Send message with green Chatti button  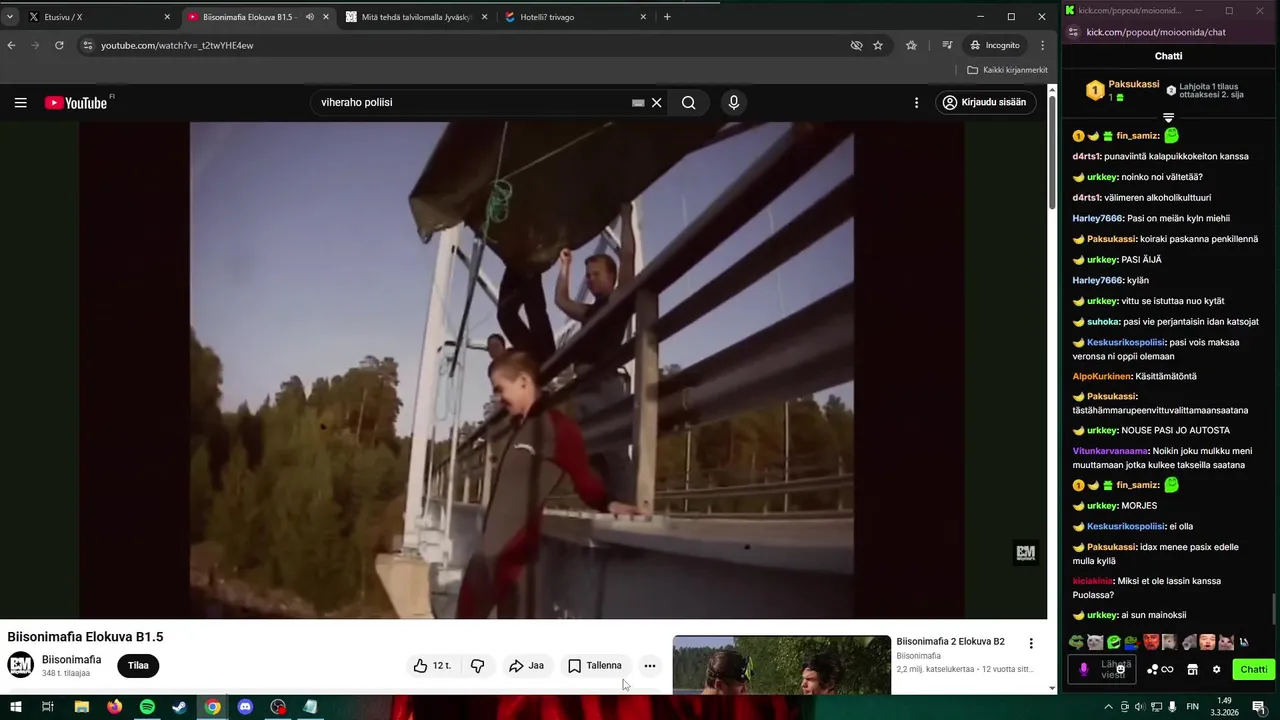[x=1253, y=670]
